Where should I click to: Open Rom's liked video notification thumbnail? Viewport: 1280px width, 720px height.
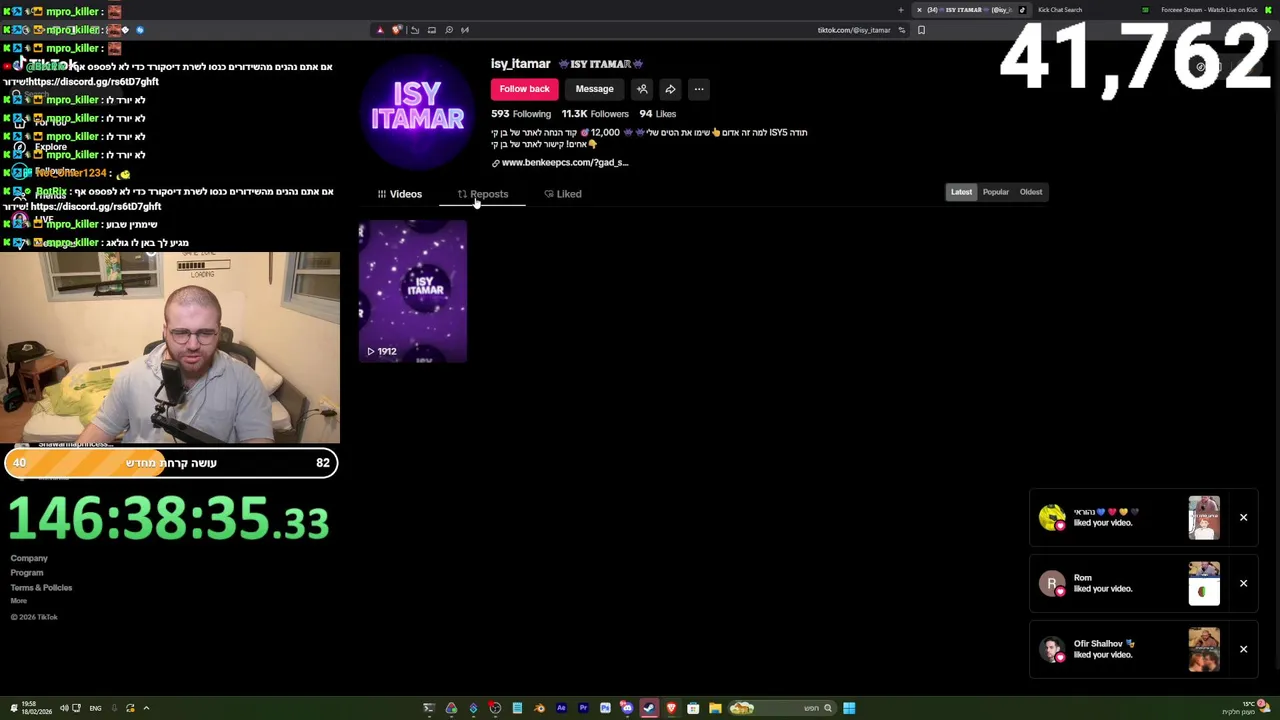[1204, 584]
